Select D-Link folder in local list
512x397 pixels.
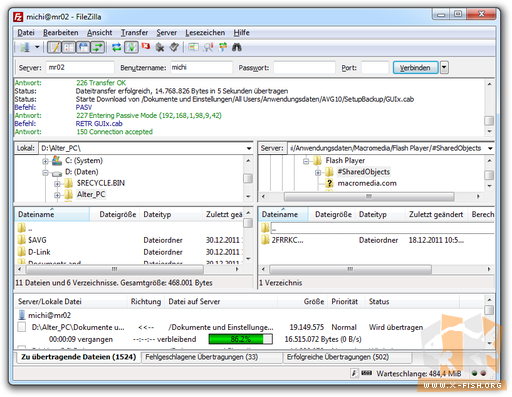tap(39, 252)
